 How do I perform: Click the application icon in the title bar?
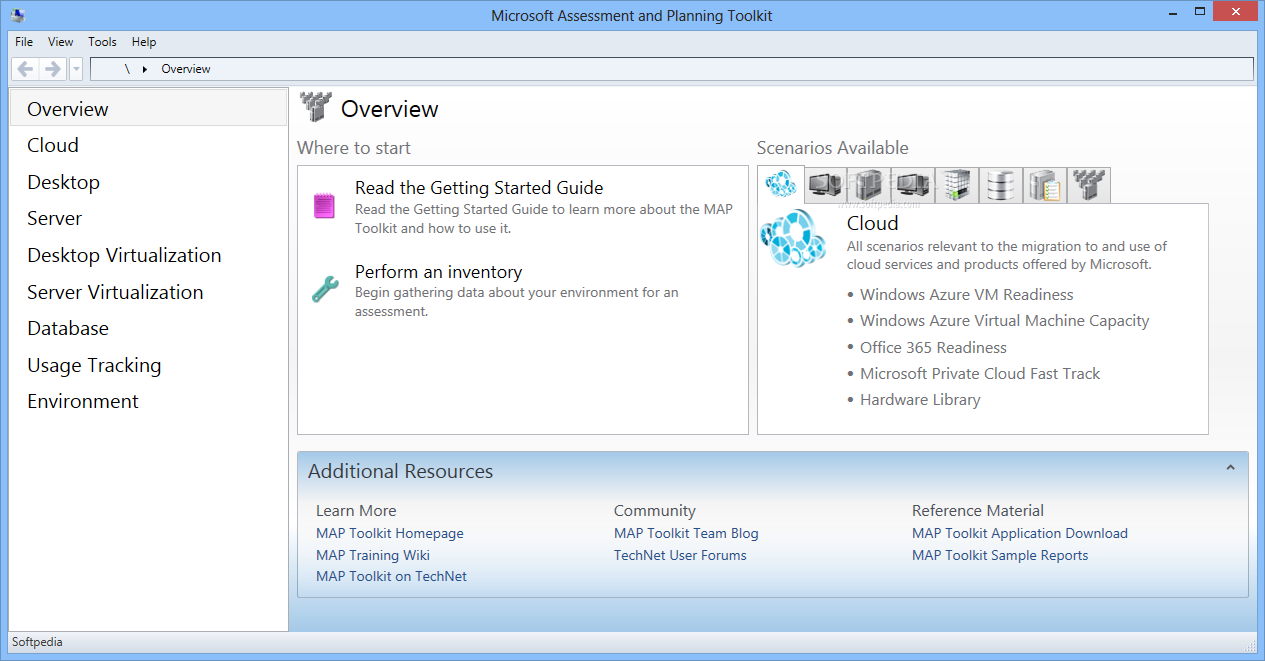[18, 15]
